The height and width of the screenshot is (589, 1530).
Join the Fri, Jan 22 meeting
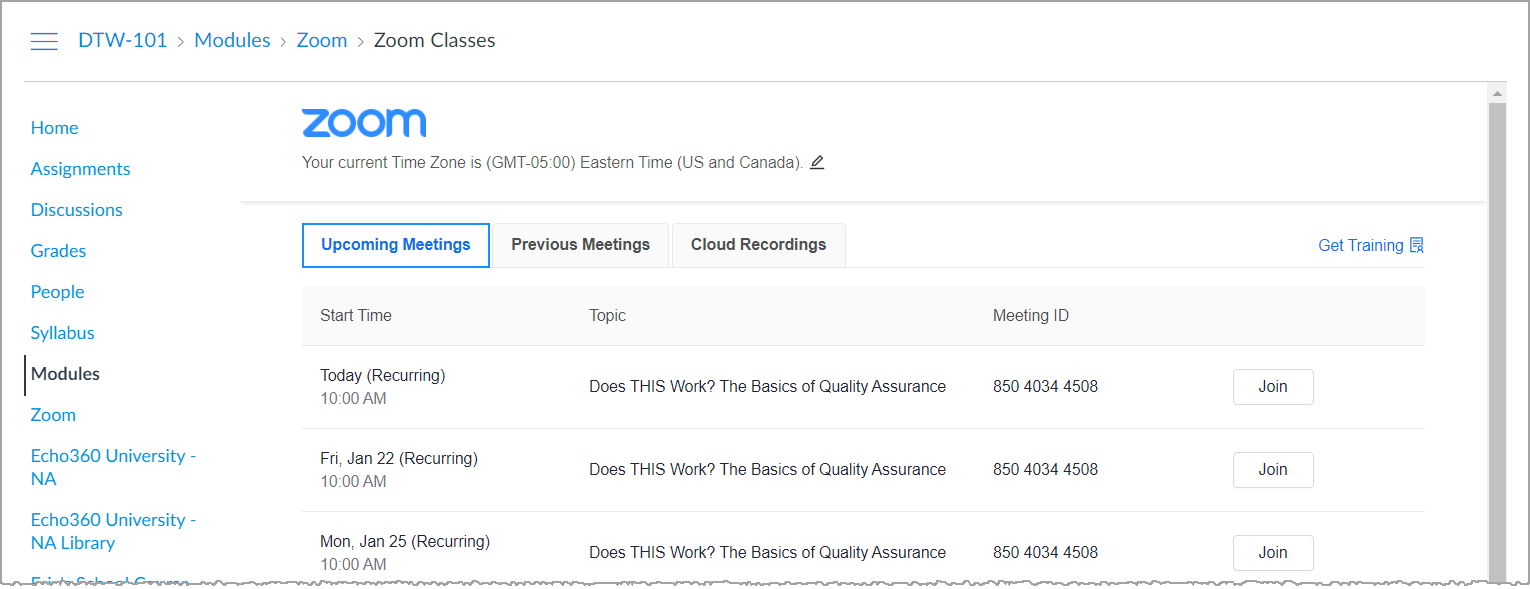pyautogui.click(x=1273, y=470)
